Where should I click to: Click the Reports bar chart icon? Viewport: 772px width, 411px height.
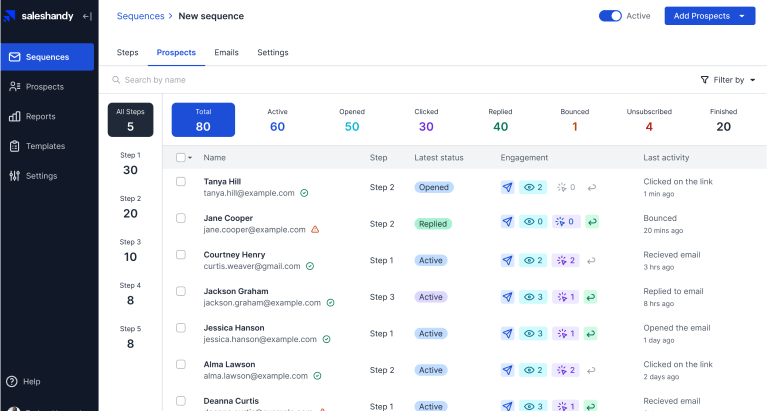pos(14,116)
